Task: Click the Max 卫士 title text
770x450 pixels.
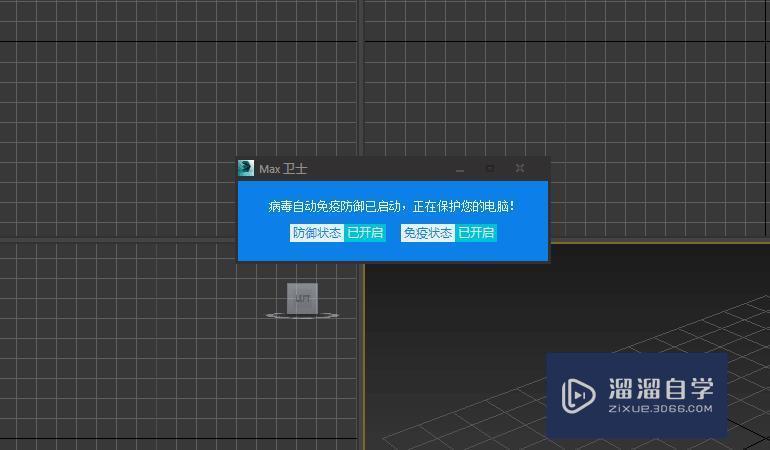Action: point(283,169)
